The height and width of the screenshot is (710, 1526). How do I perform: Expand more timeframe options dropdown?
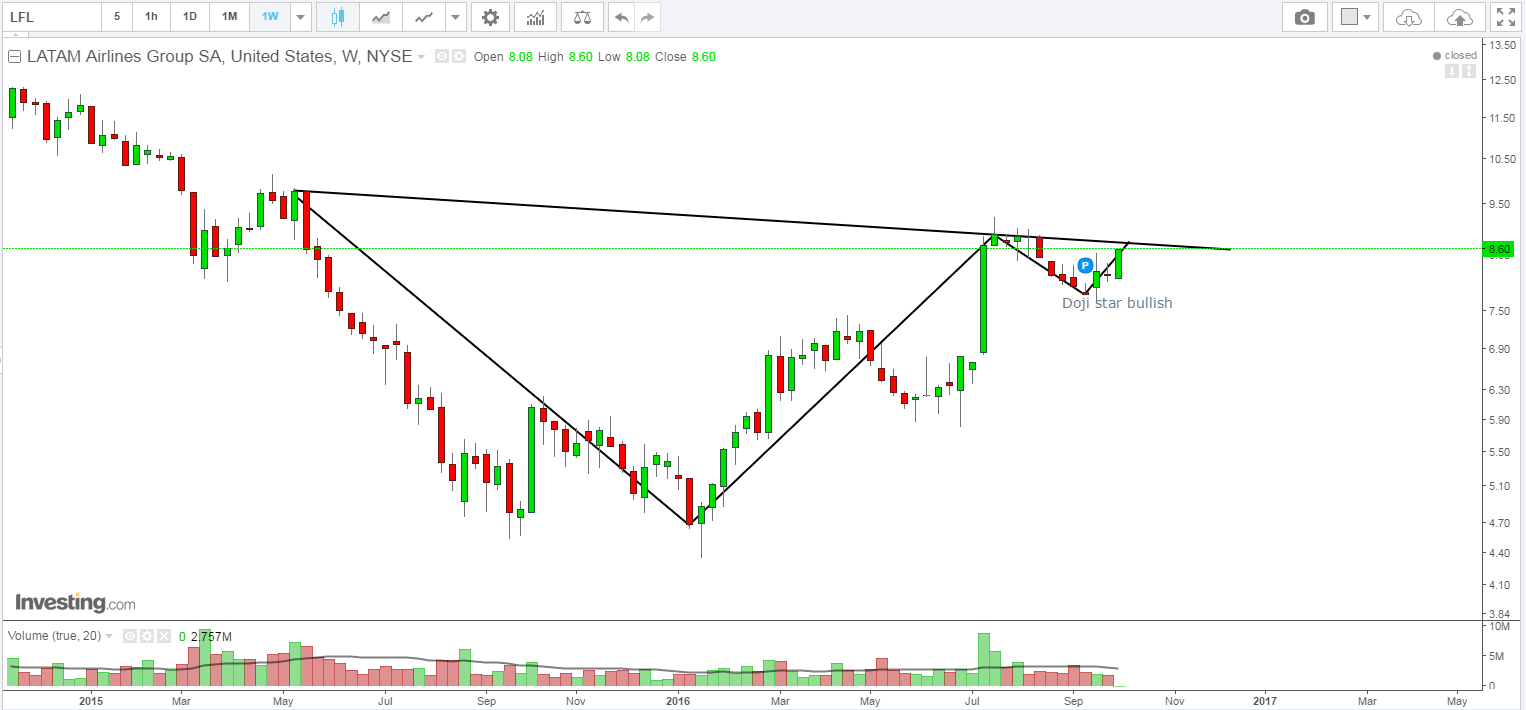301,17
